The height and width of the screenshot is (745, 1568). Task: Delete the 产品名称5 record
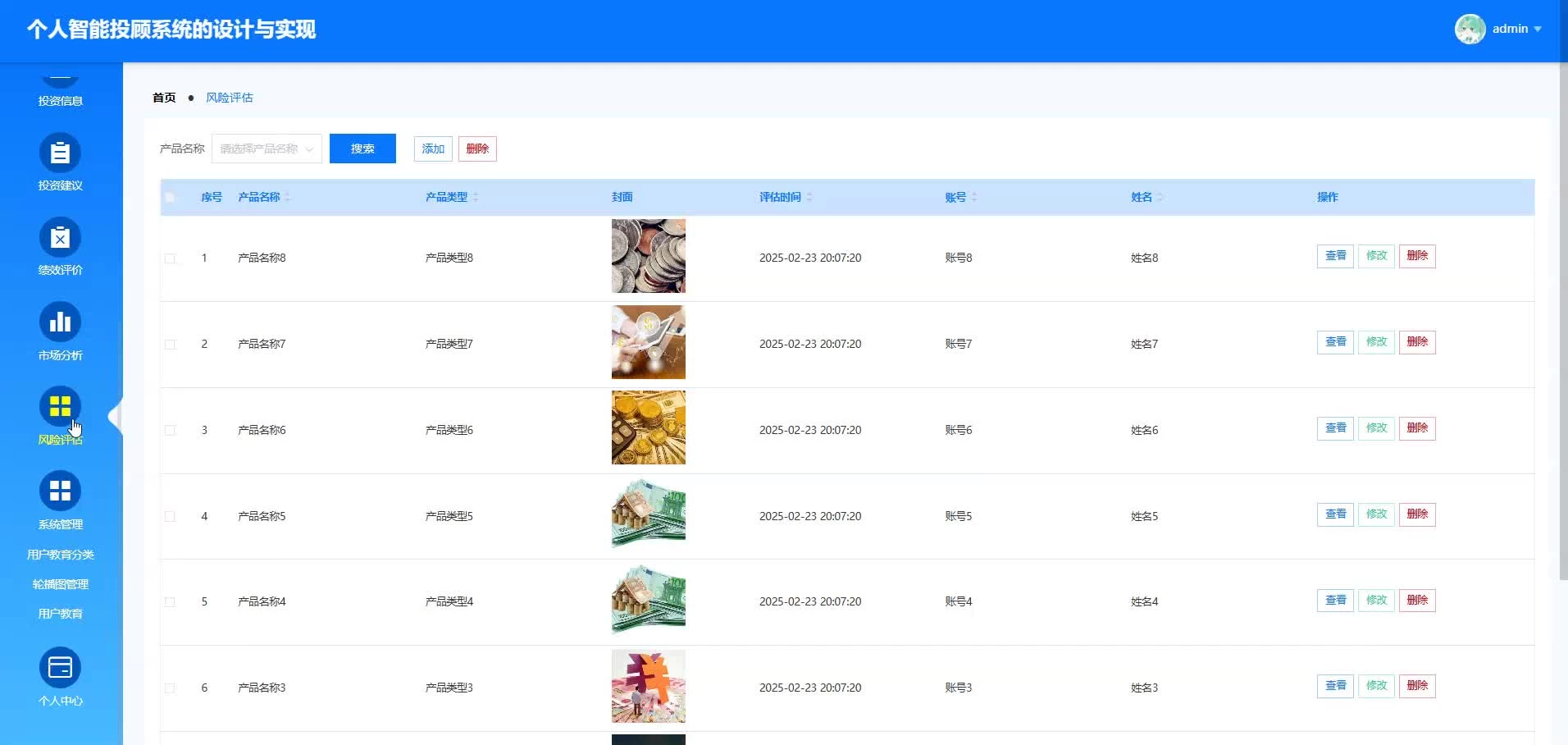click(1417, 514)
